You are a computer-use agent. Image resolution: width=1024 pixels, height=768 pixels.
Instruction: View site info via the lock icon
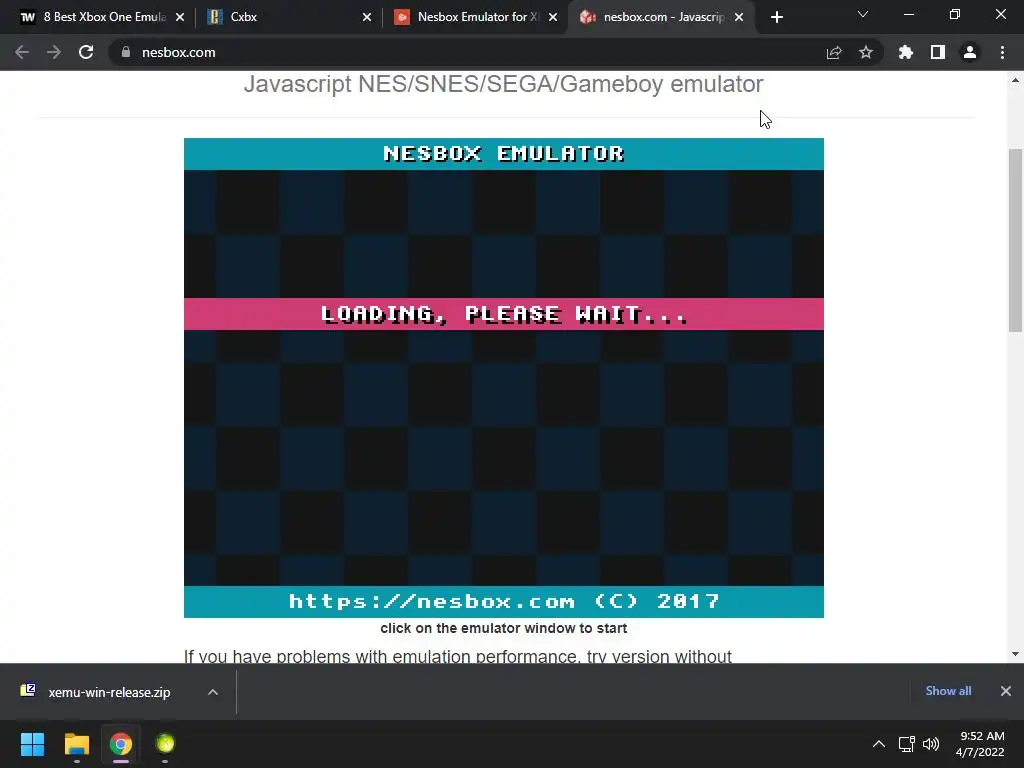tap(126, 52)
